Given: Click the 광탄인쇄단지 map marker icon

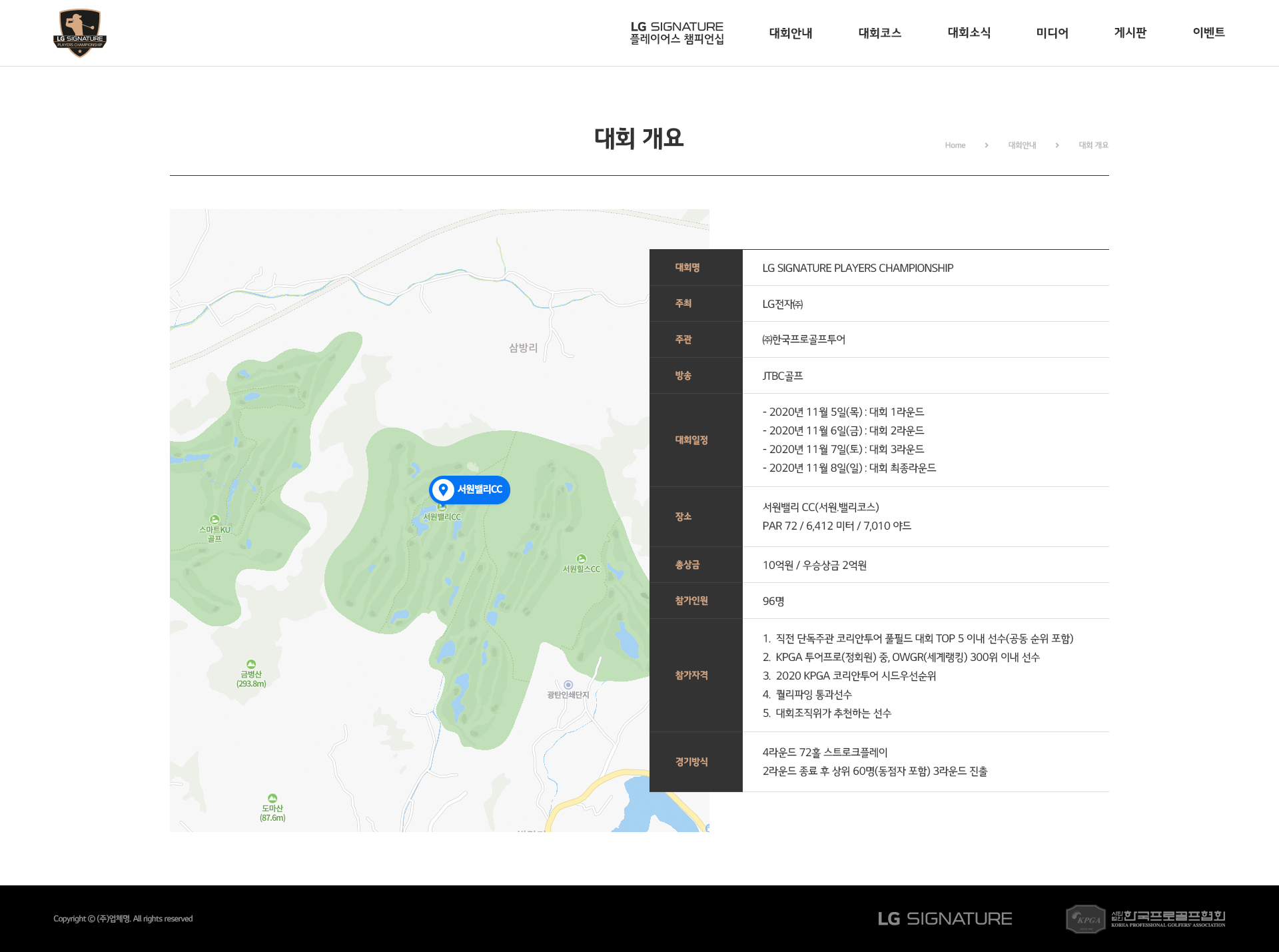Looking at the screenshot, I should coord(568,685).
